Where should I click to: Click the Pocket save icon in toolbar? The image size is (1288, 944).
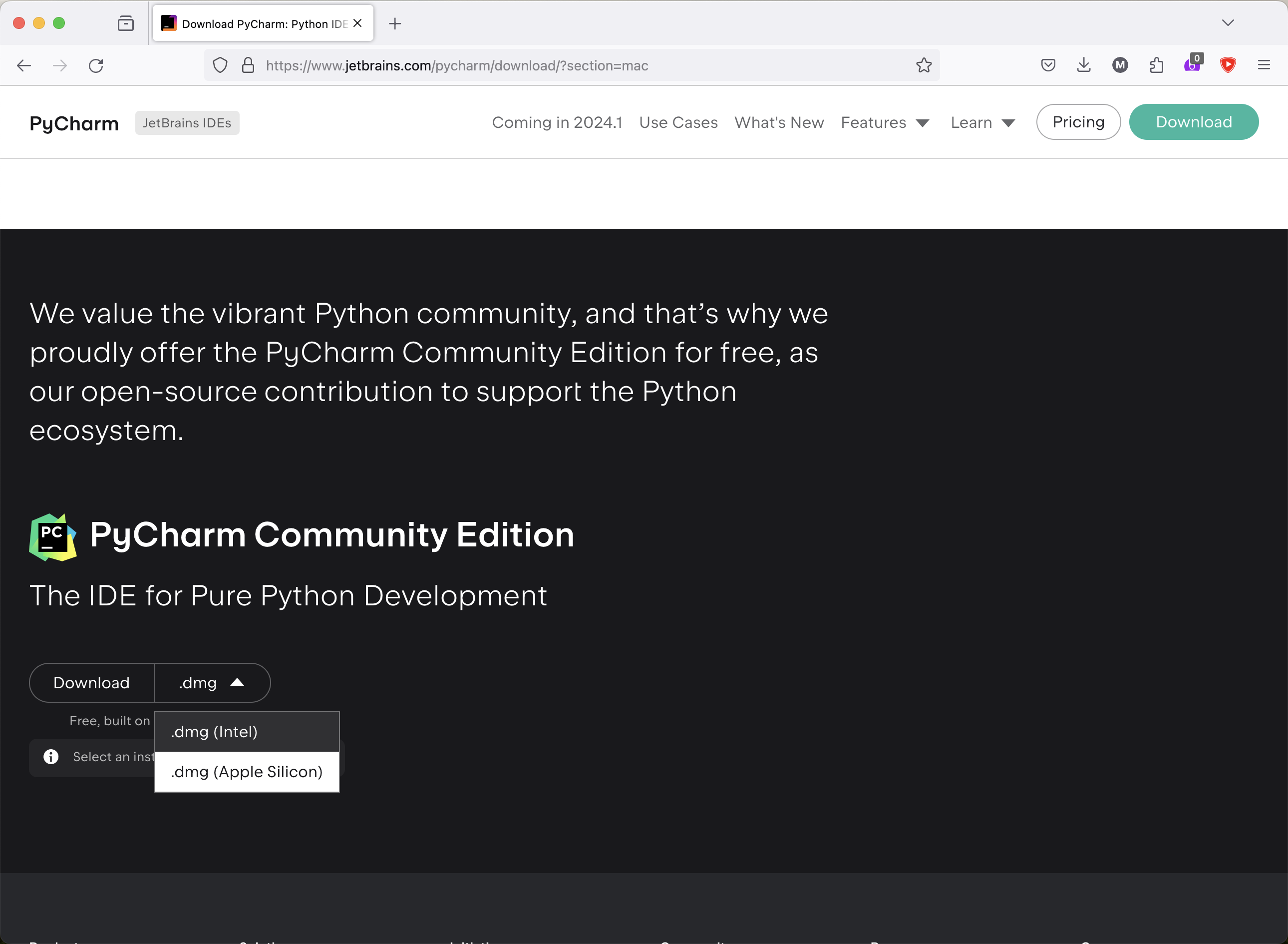point(1047,65)
